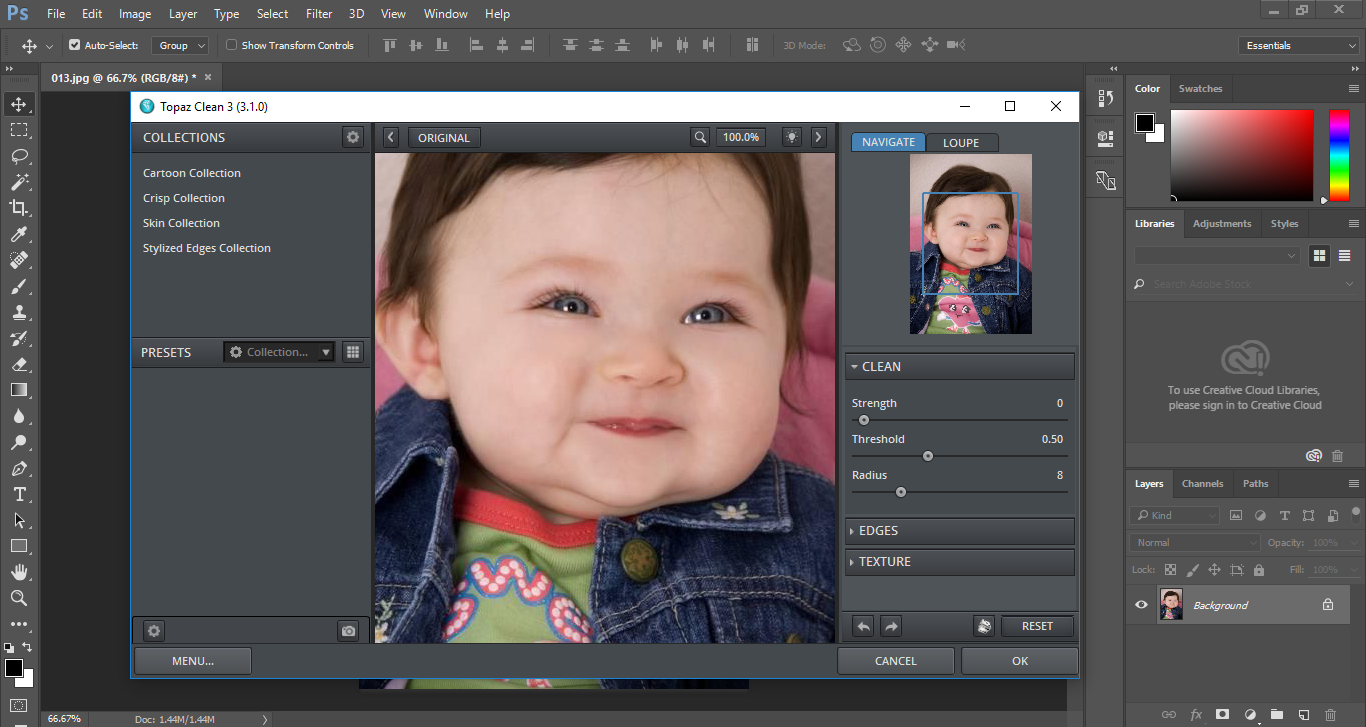Choose the Type tool
The width and height of the screenshot is (1366, 727).
coord(19,494)
